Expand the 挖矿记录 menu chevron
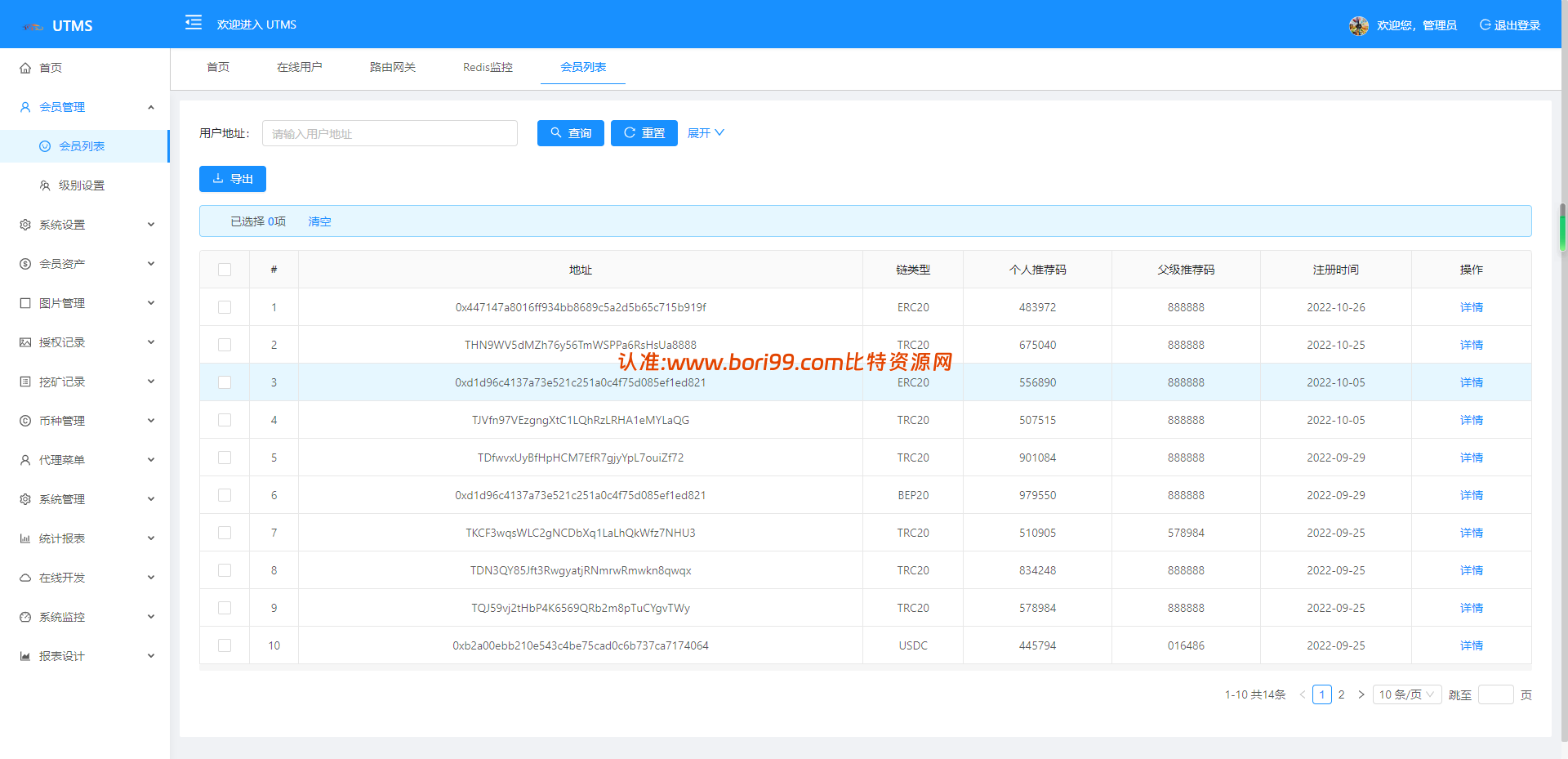Image resolution: width=1568 pixels, height=759 pixels. [x=151, y=382]
